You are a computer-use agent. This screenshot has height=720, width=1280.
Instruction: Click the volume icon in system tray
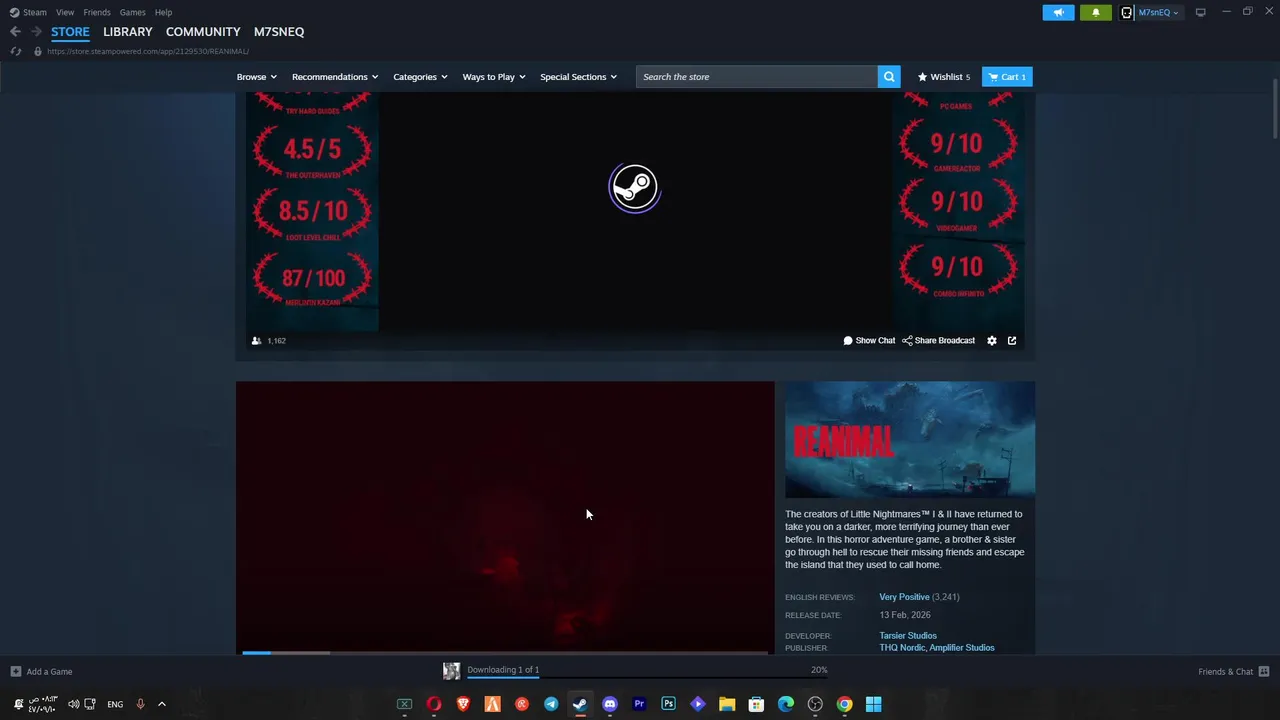click(x=73, y=704)
